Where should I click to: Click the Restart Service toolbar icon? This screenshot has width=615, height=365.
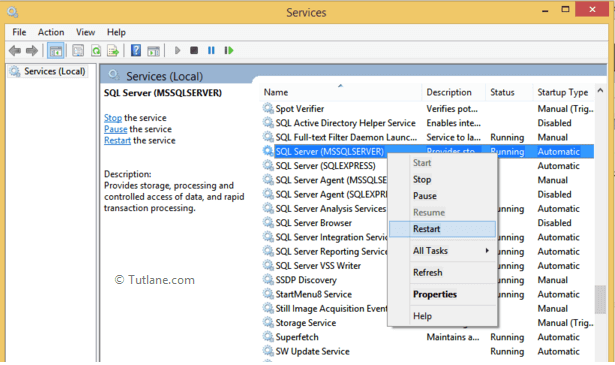[x=229, y=51]
